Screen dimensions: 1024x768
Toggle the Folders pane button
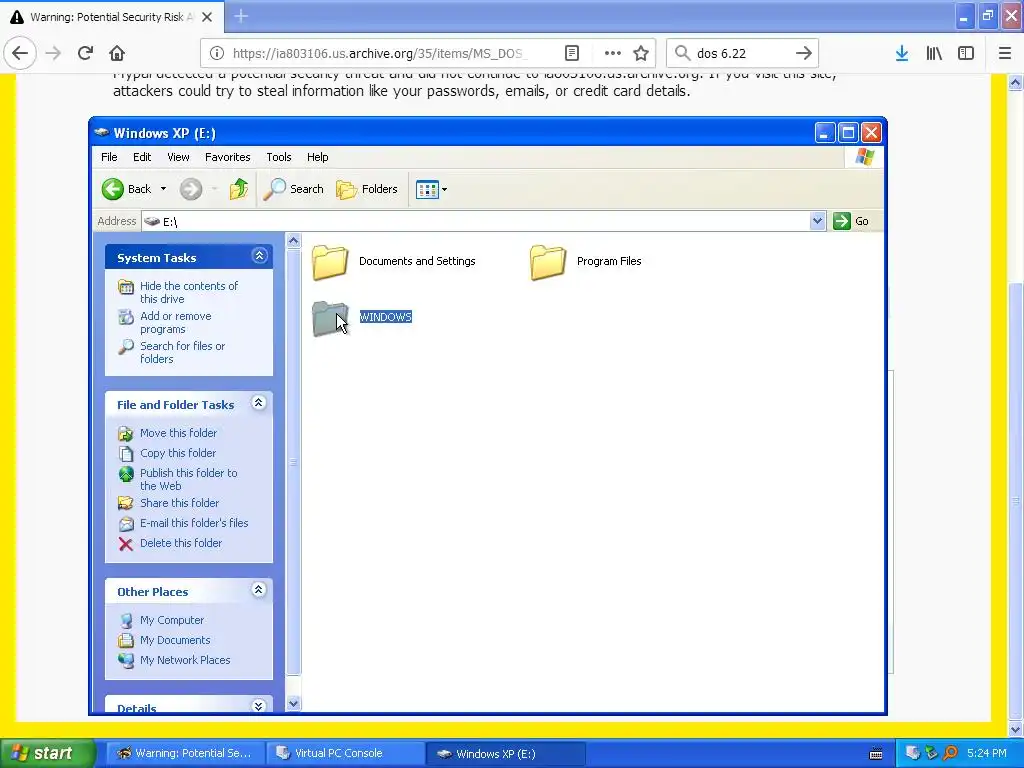click(x=367, y=189)
